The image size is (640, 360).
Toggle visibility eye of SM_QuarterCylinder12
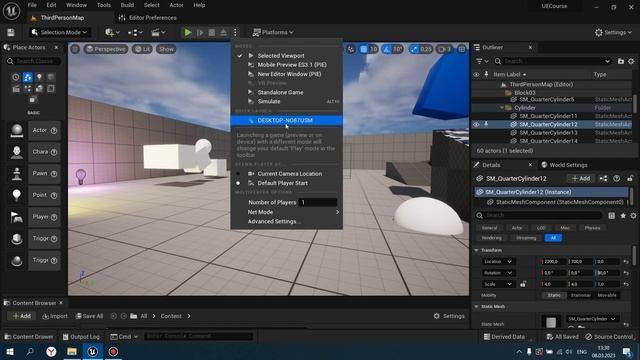[476, 124]
